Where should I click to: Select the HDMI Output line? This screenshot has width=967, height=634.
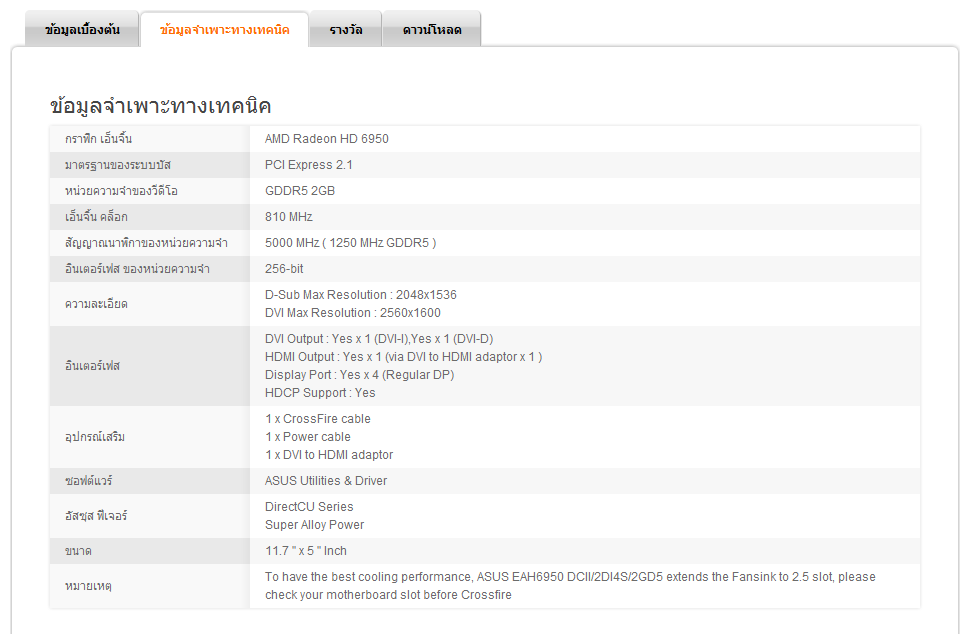coord(403,356)
